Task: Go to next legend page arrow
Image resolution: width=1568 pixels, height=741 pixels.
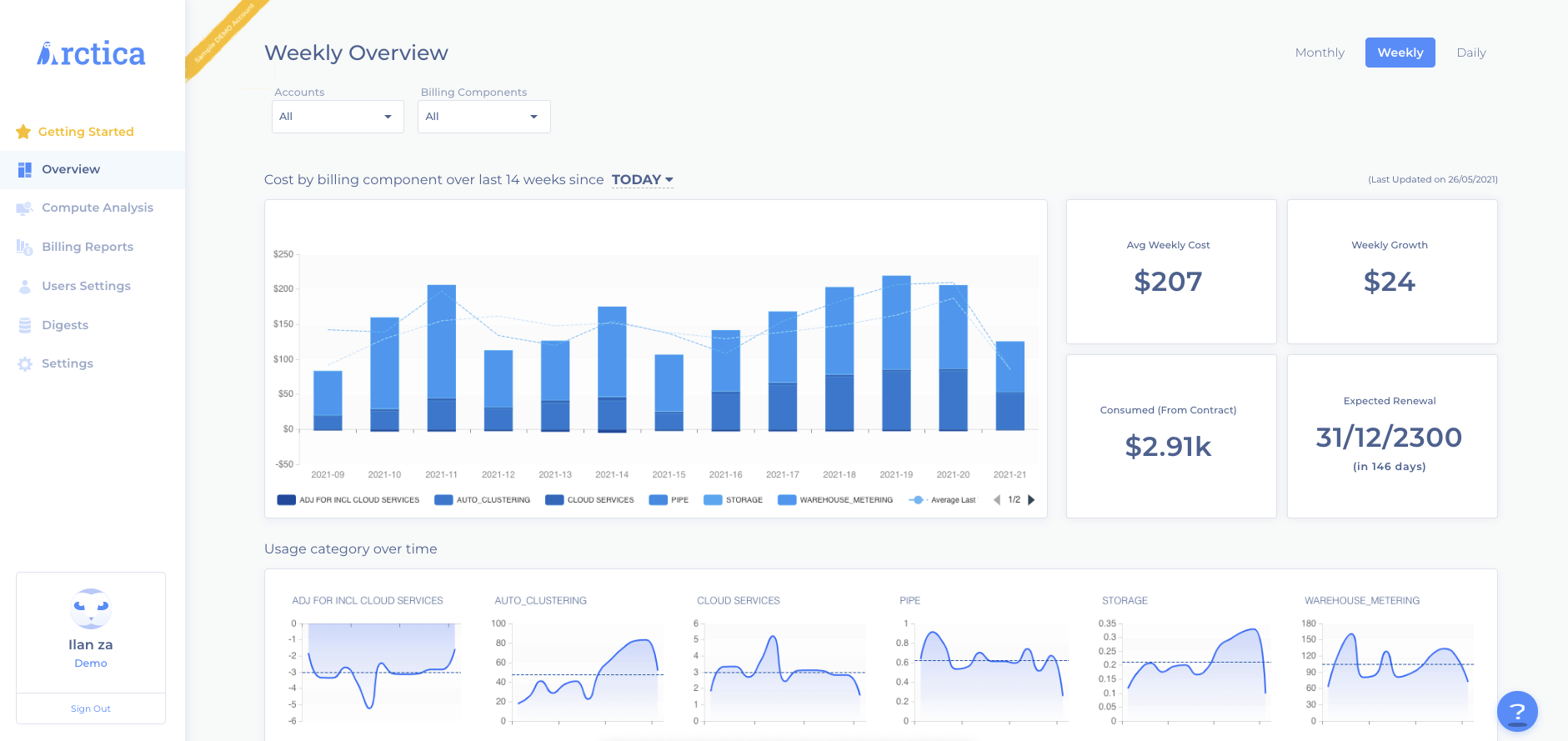Action: pyautogui.click(x=1031, y=500)
